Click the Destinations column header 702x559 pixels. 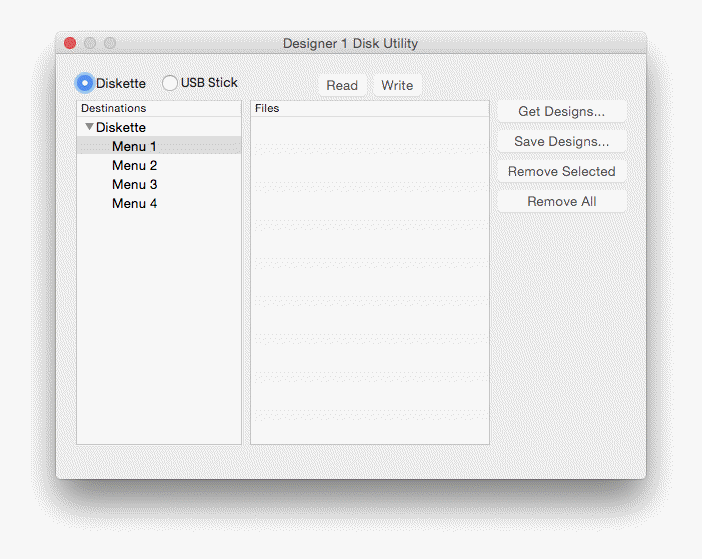click(158, 108)
